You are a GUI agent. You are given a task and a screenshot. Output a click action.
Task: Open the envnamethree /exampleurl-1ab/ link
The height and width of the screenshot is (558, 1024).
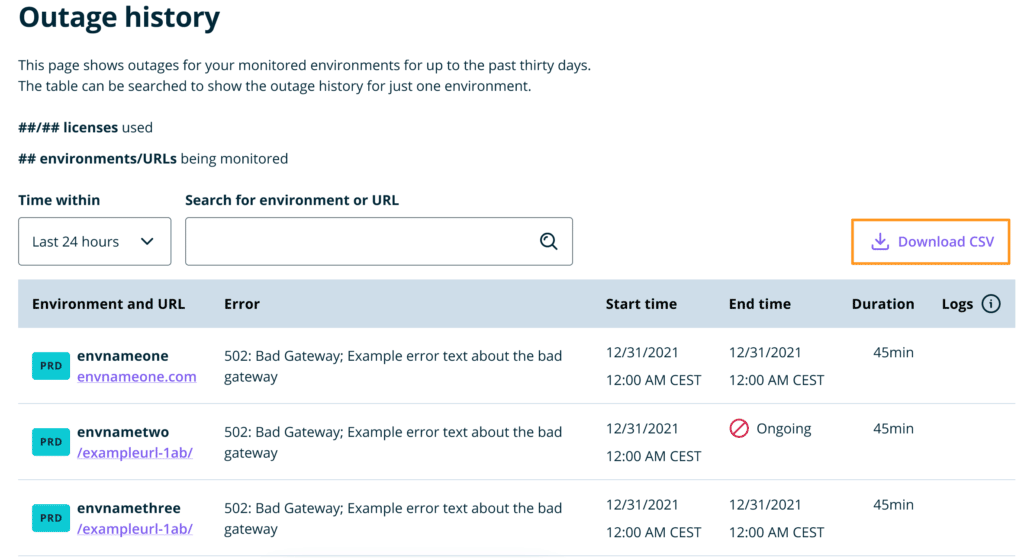point(134,529)
